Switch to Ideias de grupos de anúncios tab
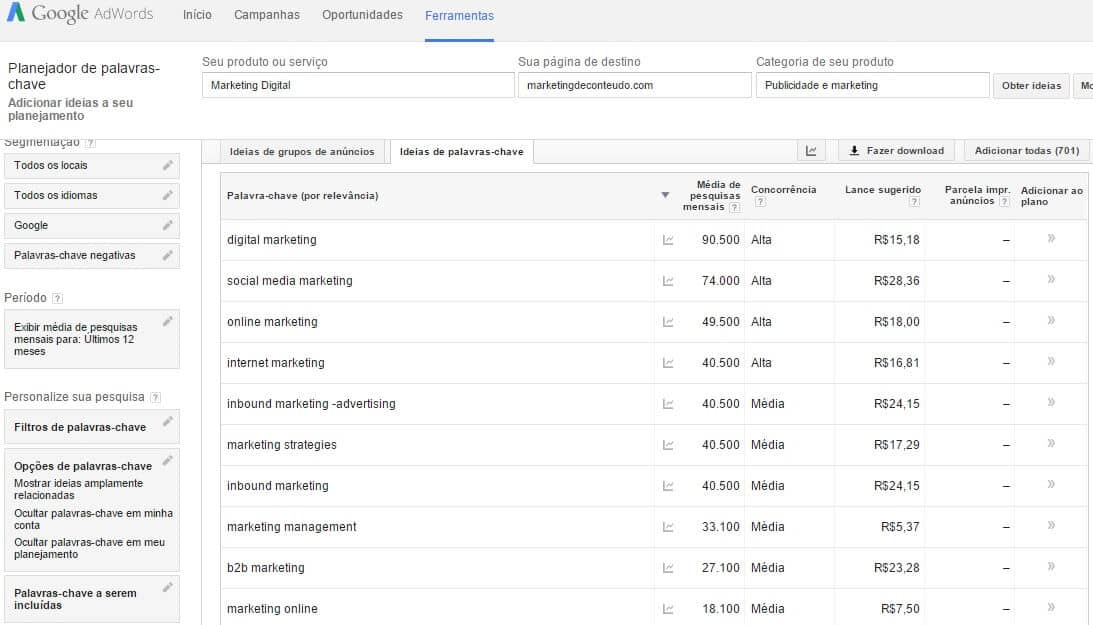1093x625 pixels. [x=302, y=151]
